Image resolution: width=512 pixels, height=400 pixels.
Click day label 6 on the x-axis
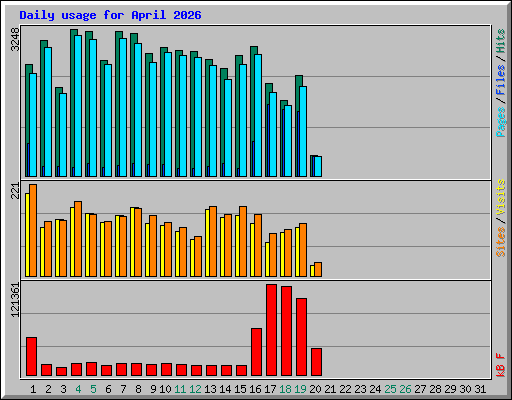[108, 389]
